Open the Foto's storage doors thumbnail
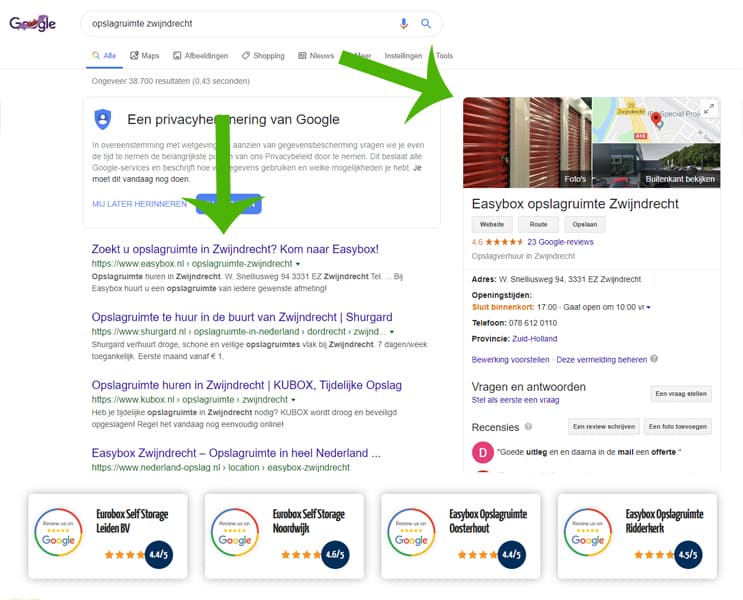The width and height of the screenshot is (743, 600). tap(527, 142)
